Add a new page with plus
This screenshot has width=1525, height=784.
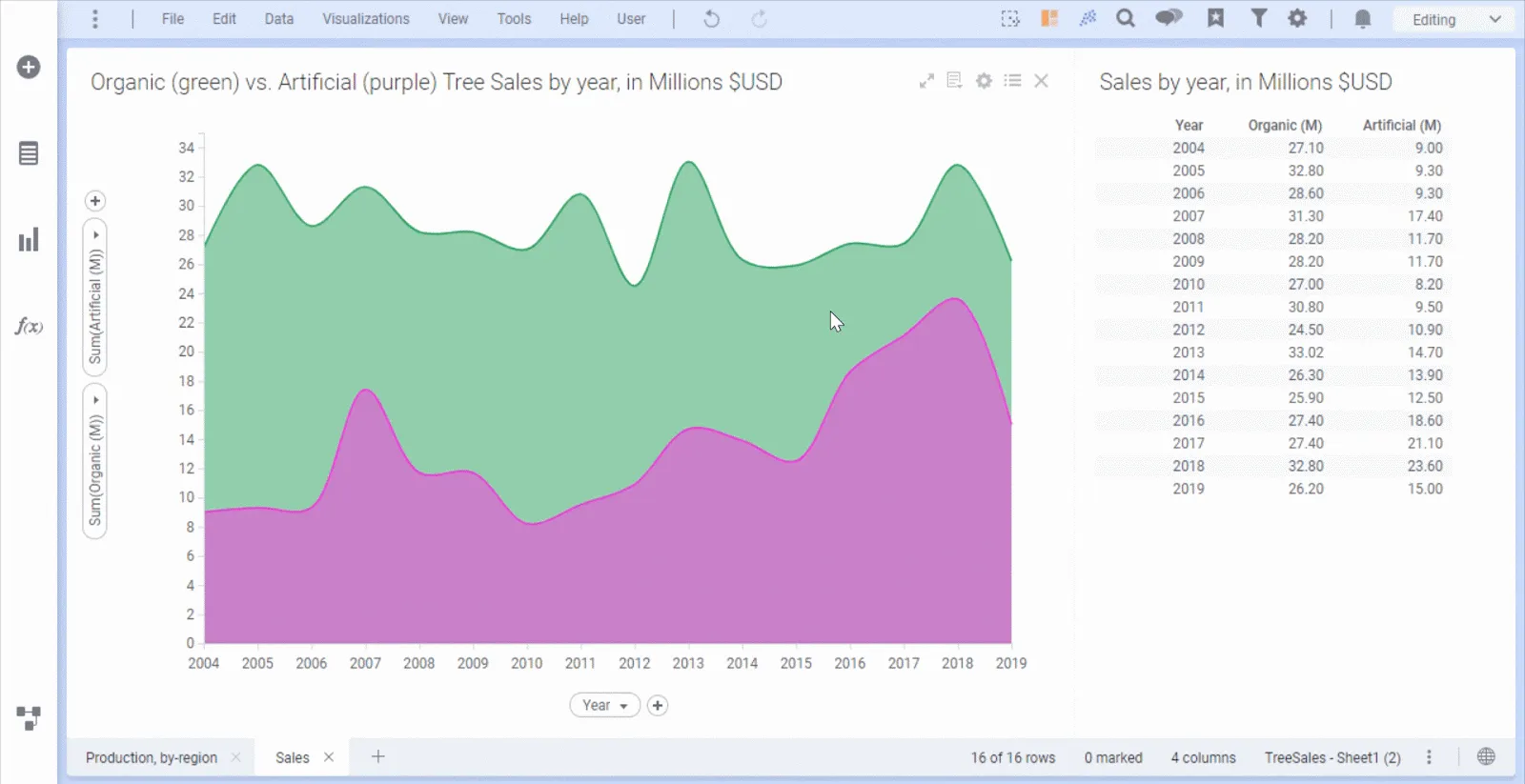[378, 756]
